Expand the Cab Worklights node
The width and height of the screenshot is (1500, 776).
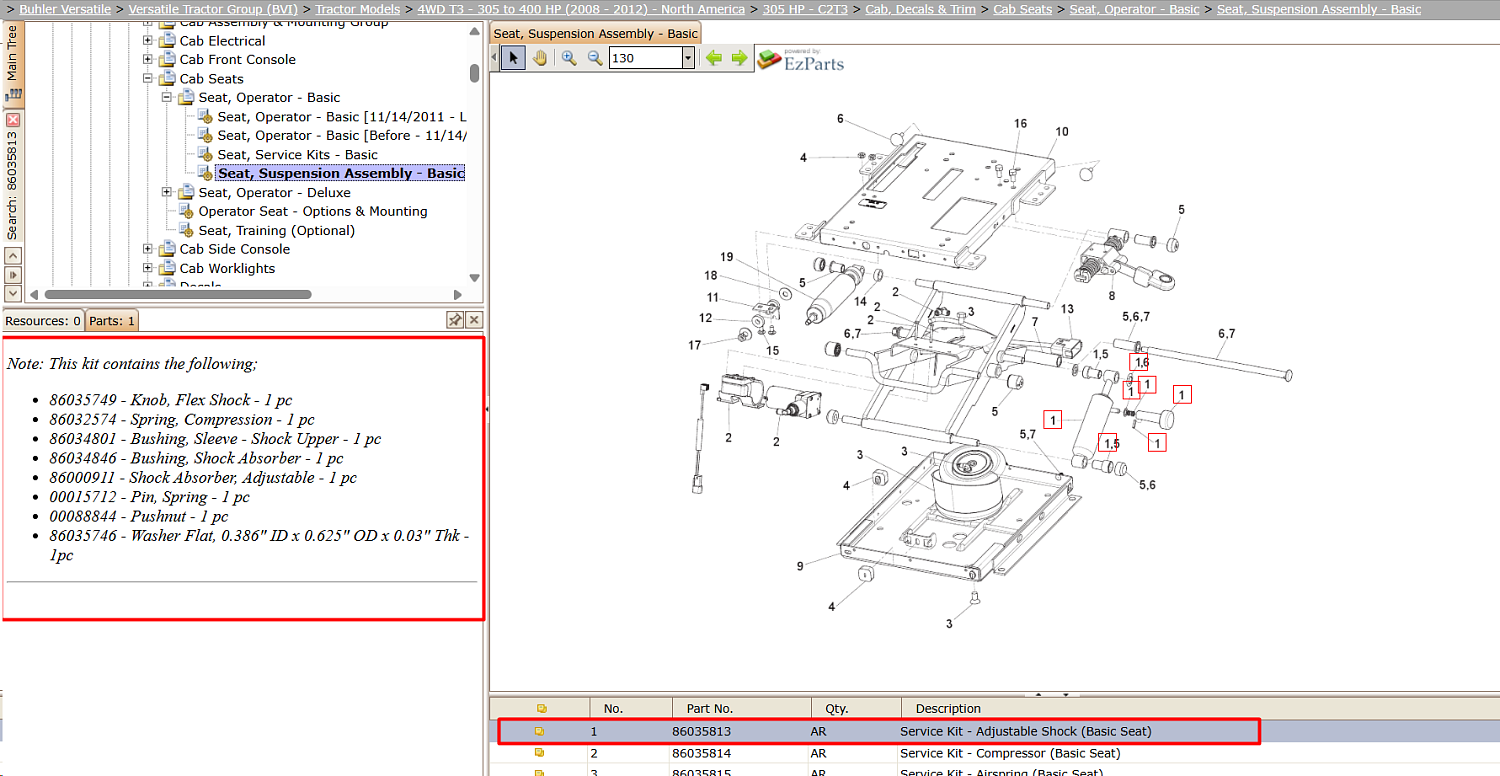(x=148, y=269)
